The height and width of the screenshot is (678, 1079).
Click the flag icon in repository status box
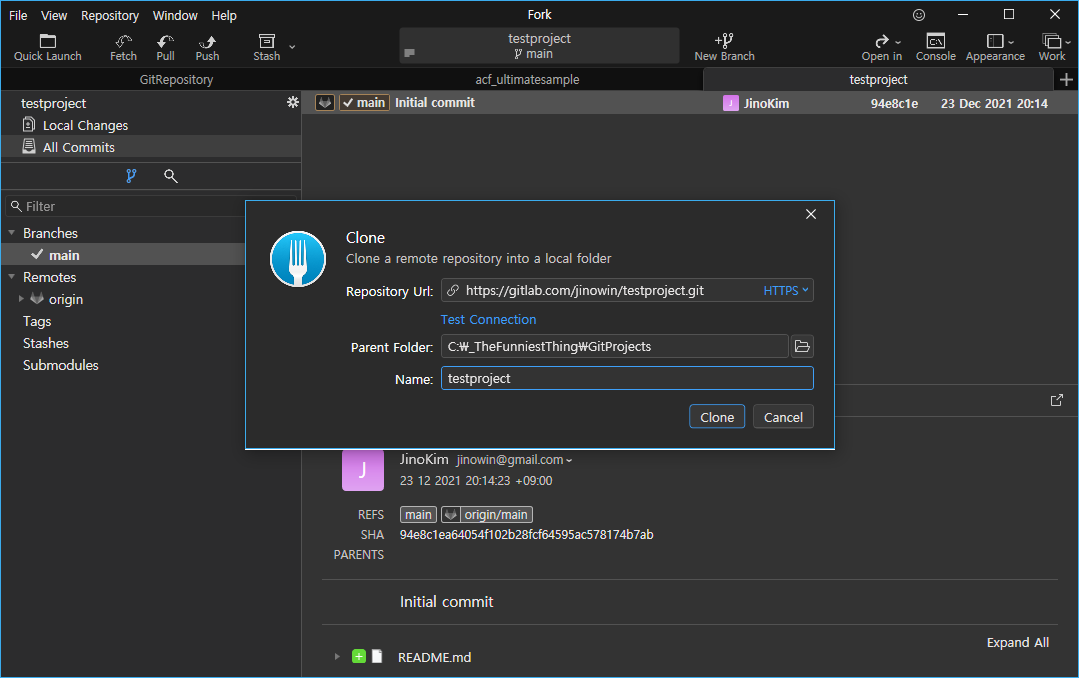pyautogui.click(x=409, y=53)
